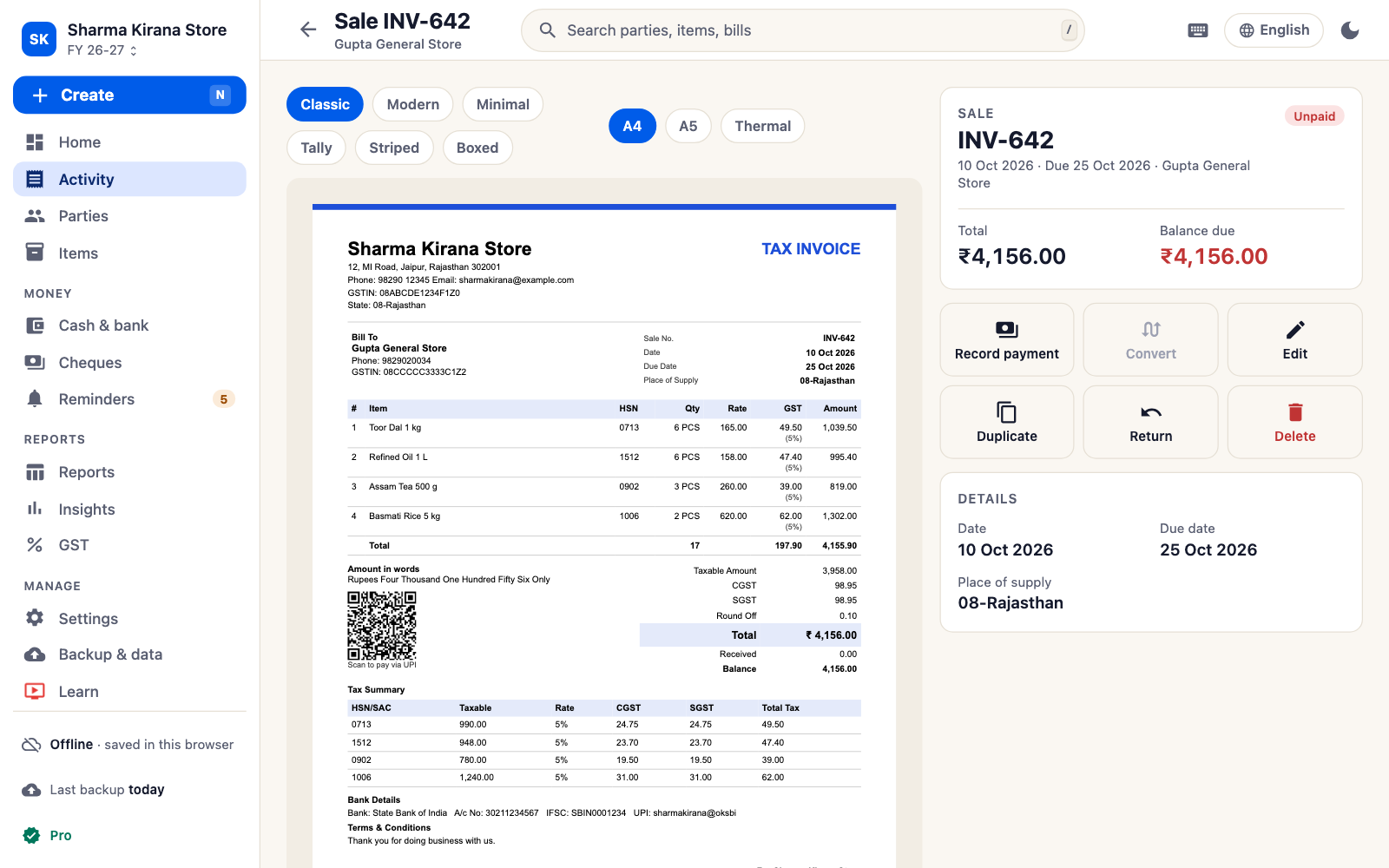Viewport: 1389px width, 868px height.
Task: Open Cash & bank section
Action: pyautogui.click(x=129, y=325)
